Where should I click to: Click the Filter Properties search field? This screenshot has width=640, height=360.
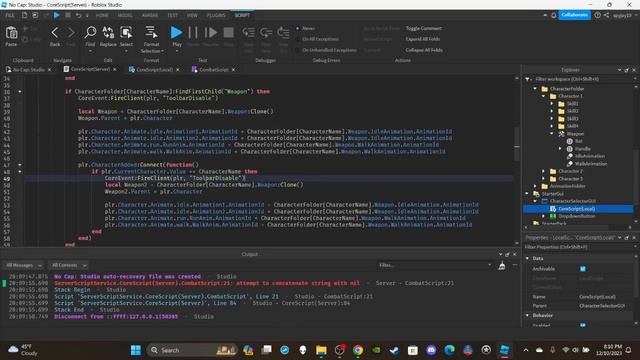pyautogui.click(x=579, y=247)
